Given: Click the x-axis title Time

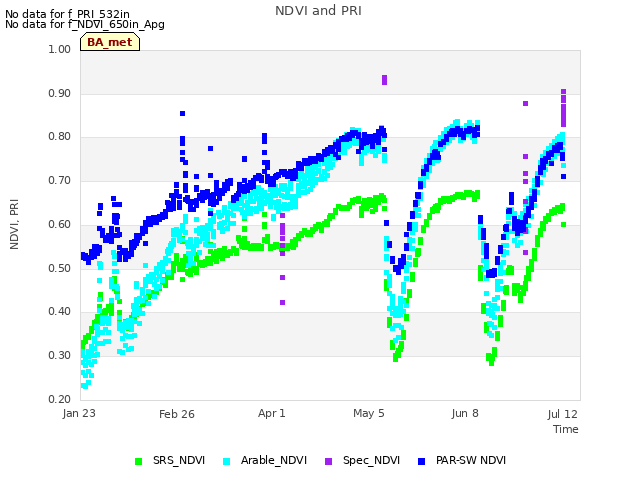Looking at the screenshot, I should (566, 429).
